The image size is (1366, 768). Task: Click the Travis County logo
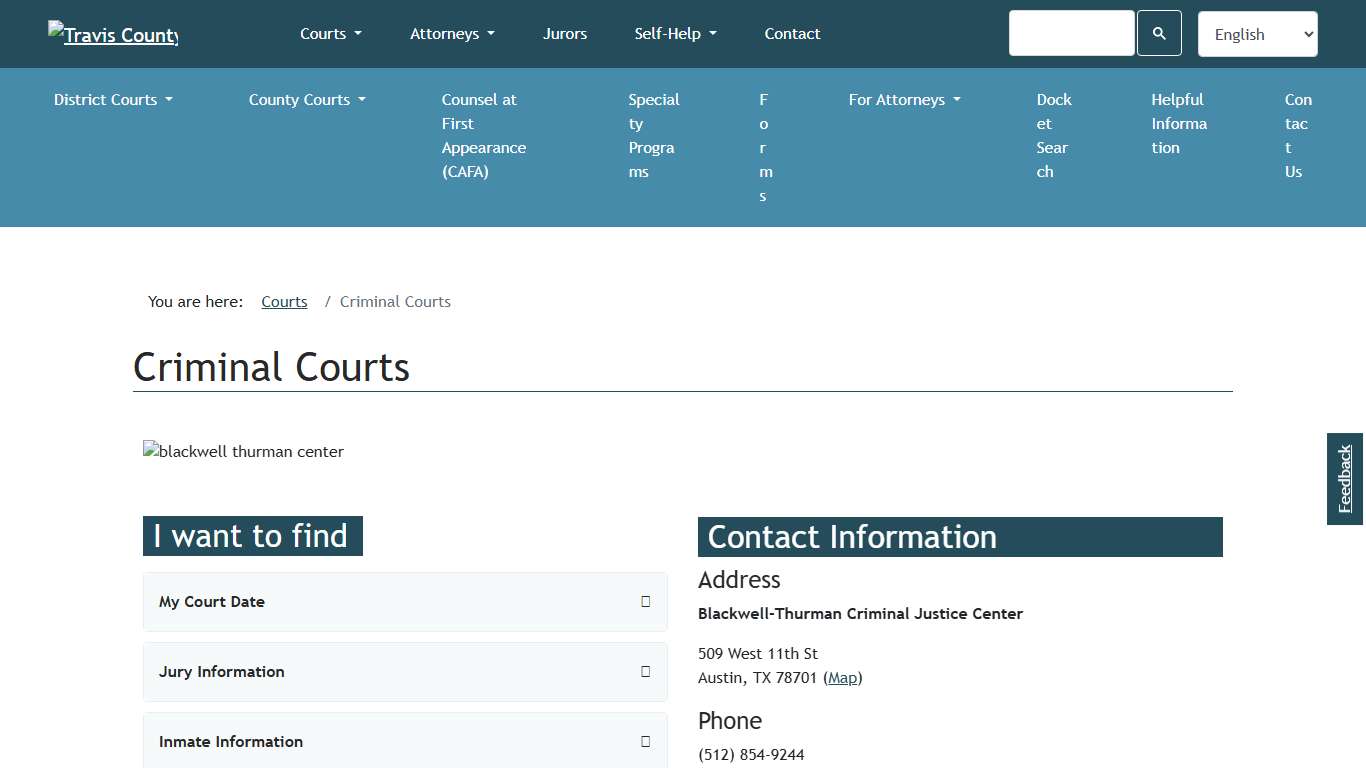112,34
